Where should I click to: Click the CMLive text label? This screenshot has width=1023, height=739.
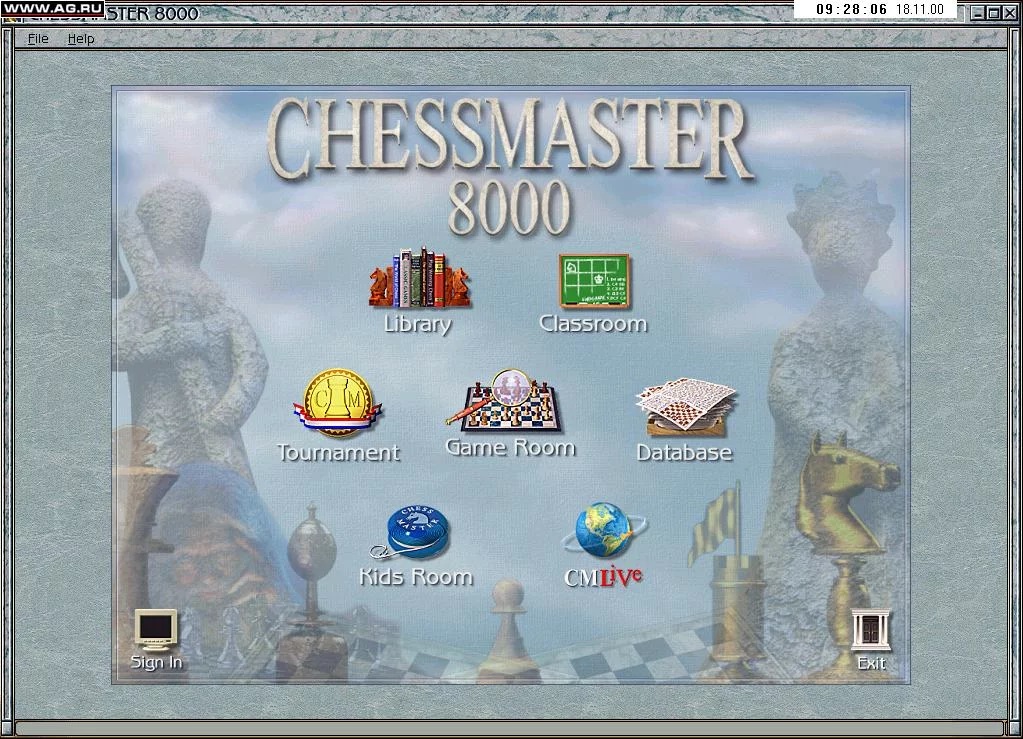click(603, 577)
